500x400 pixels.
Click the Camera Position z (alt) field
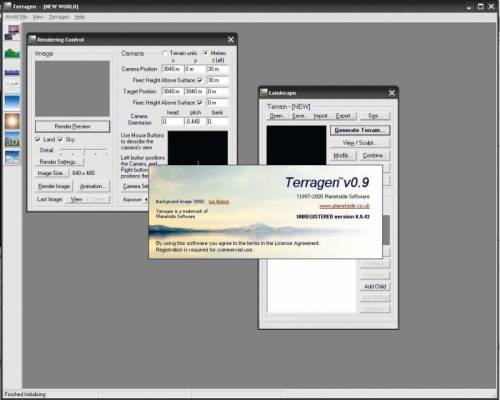(x=218, y=69)
